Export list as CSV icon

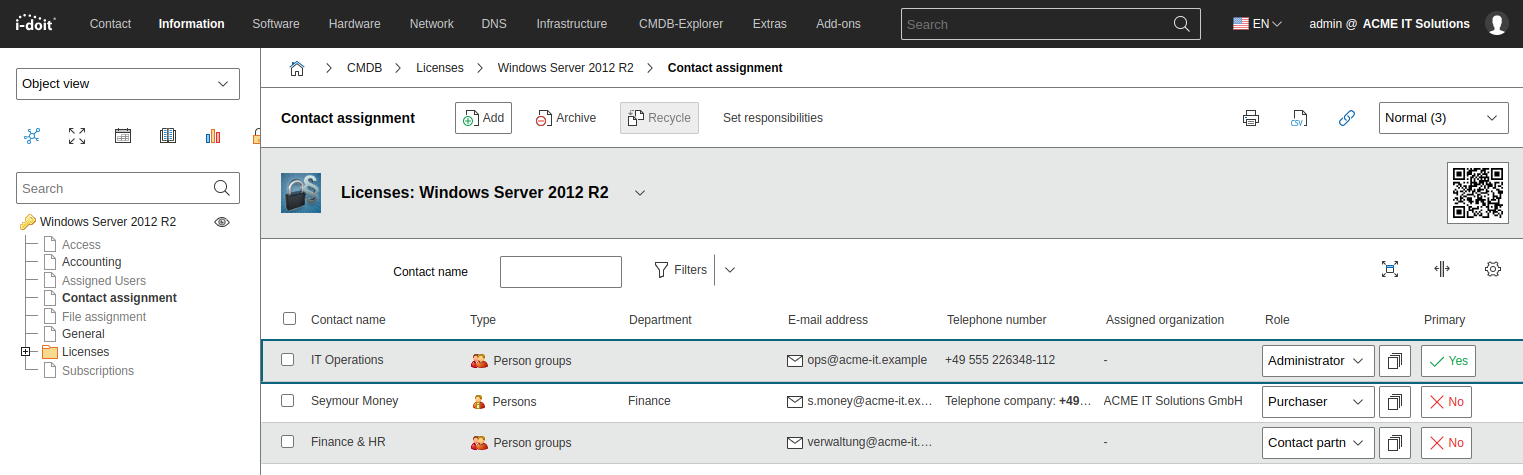tap(1299, 118)
